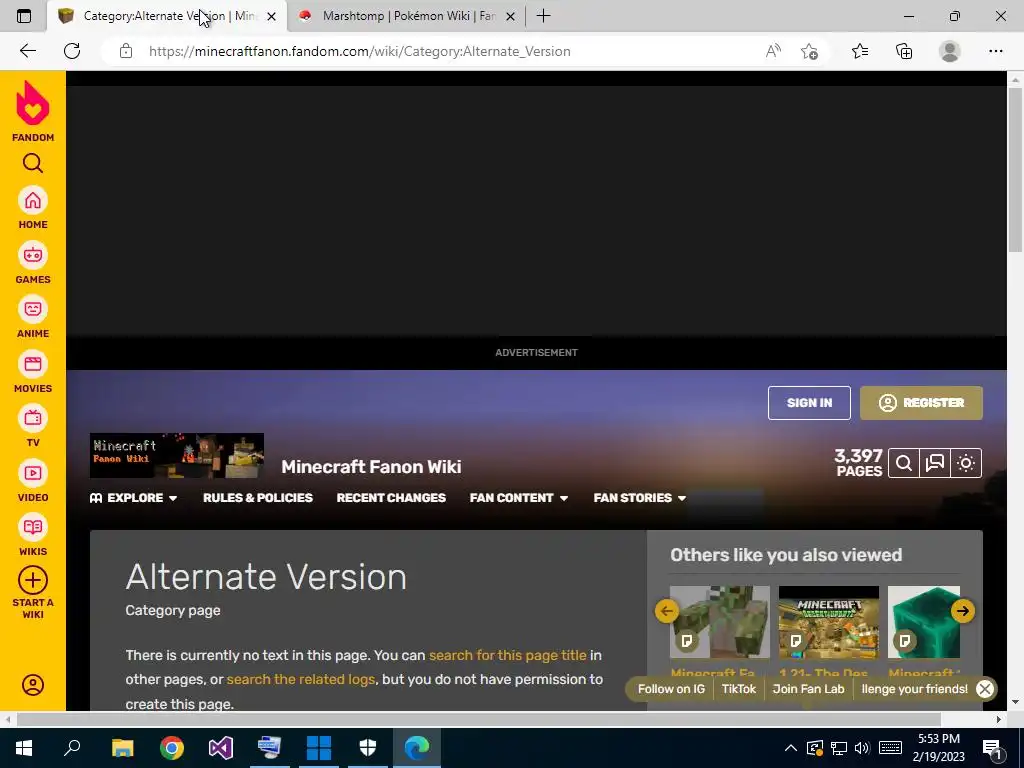Follow 'search the related logs' link
1024x768 pixels.
tap(300, 679)
